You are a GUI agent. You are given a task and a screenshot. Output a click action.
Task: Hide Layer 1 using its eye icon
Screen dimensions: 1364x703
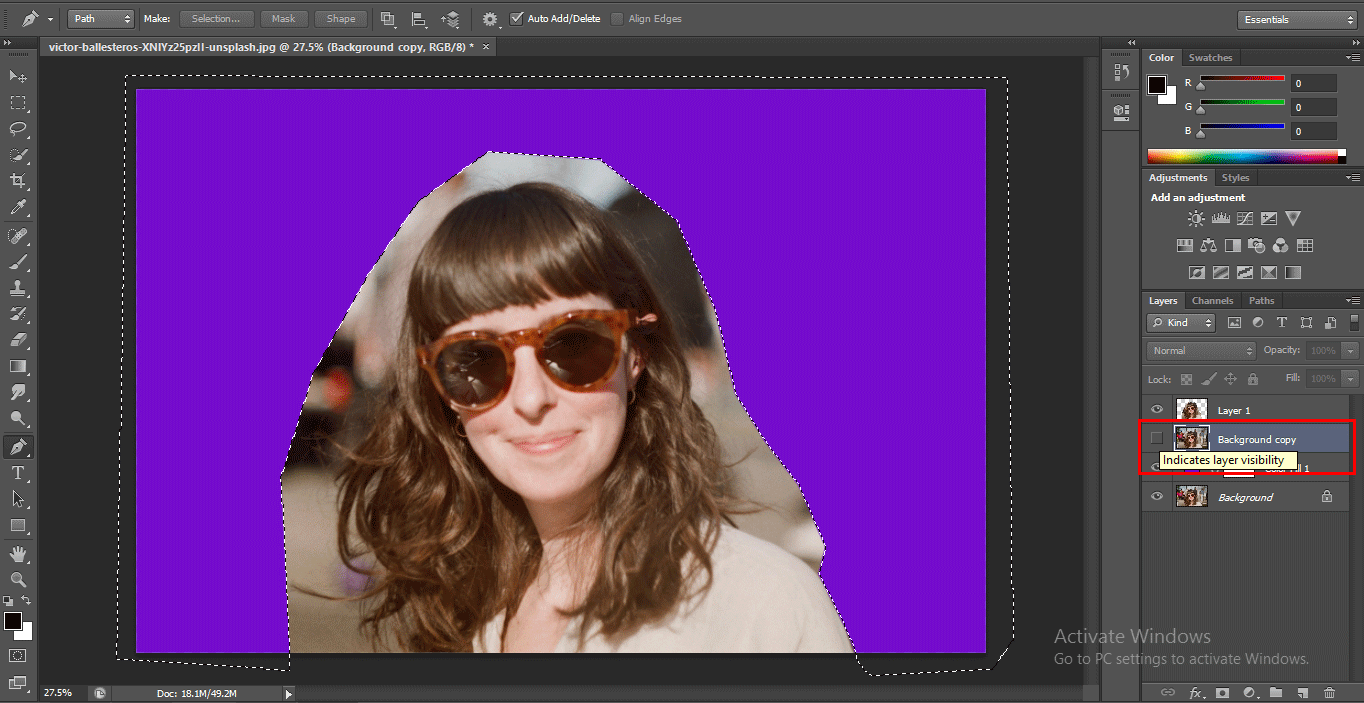click(1157, 410)
